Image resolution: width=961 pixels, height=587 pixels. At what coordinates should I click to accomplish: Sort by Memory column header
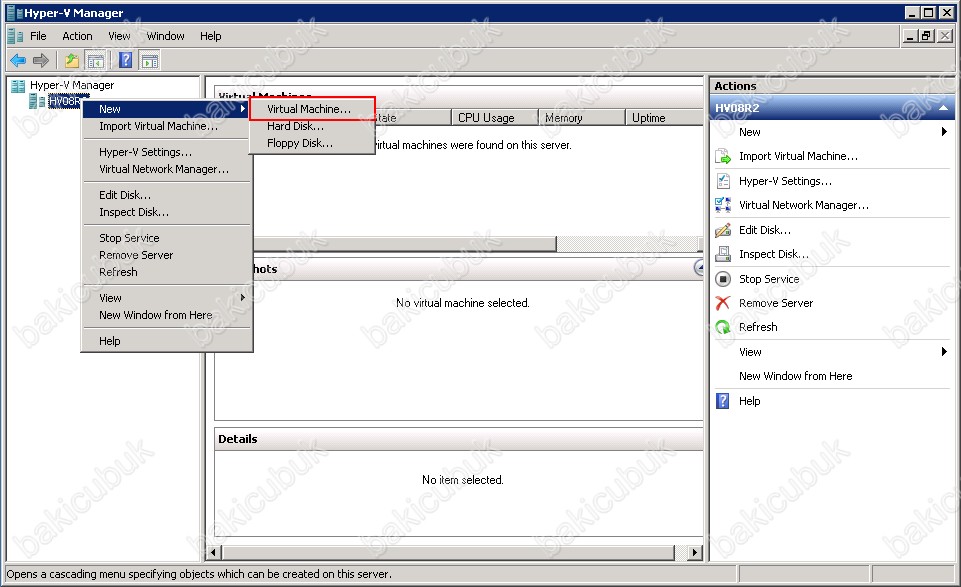pos(581,118)
